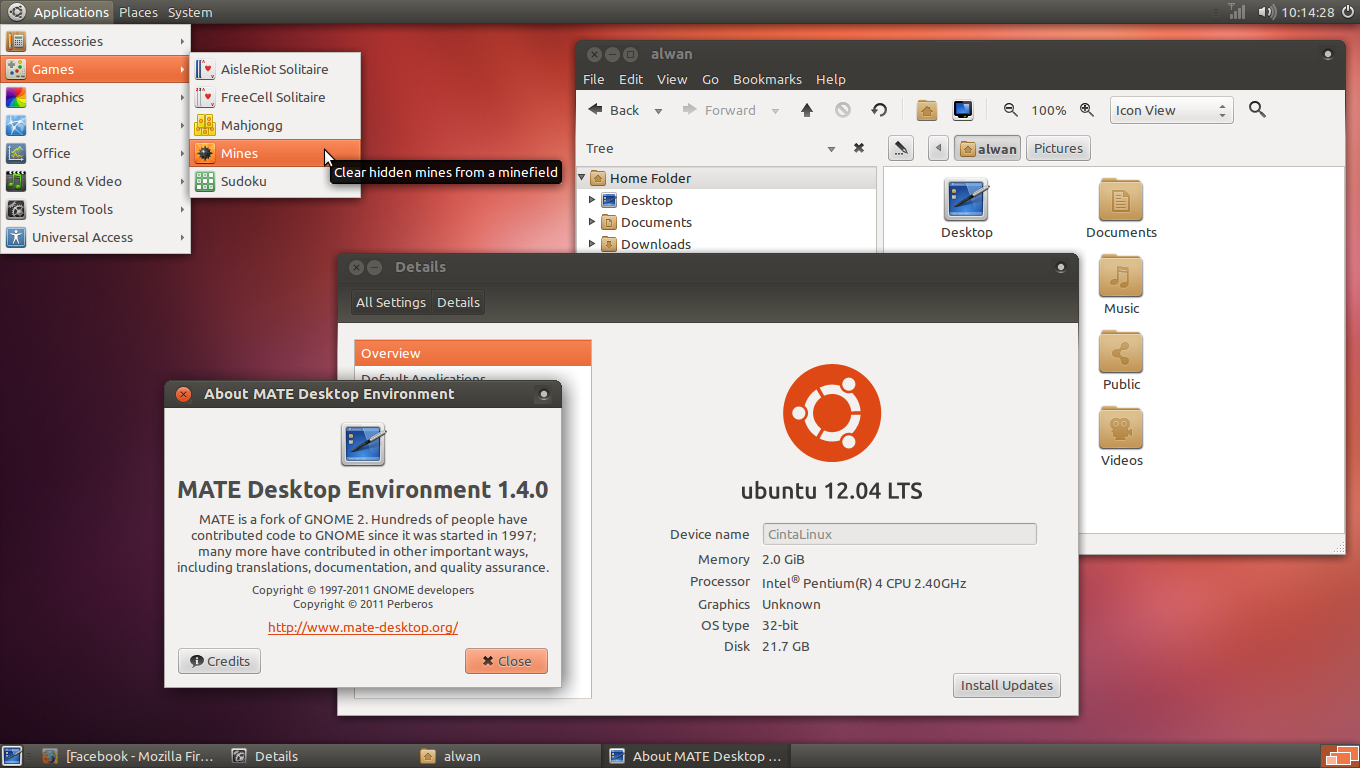Select Overview in the Details sidebar
The image size is (1360, 768).
[x=473, y=353]
